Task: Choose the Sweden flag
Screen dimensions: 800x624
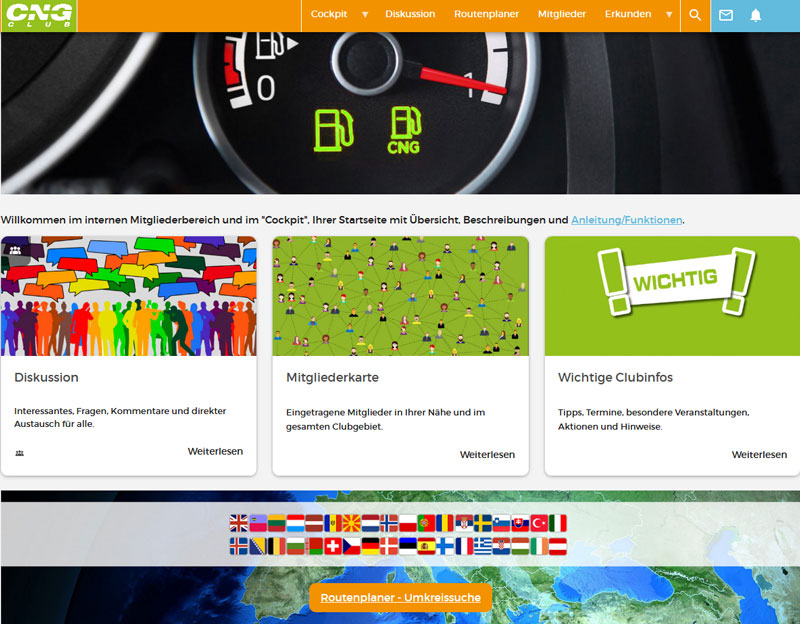Action: [x=483, y=523]
